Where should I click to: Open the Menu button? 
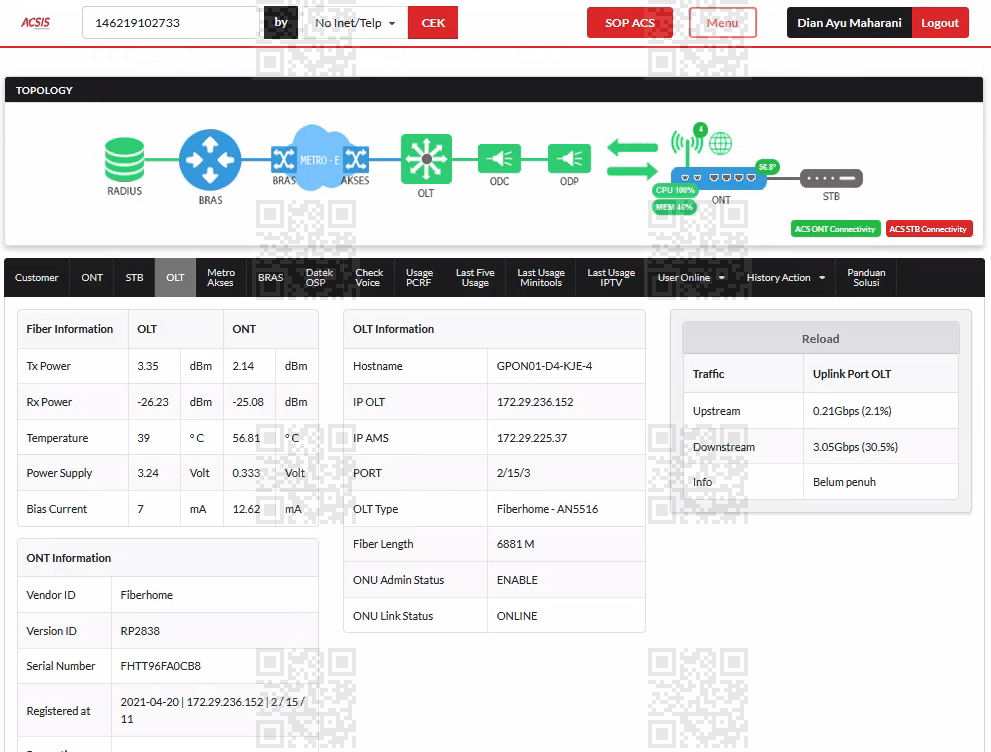pyautogui.click(x=722, y=23)
